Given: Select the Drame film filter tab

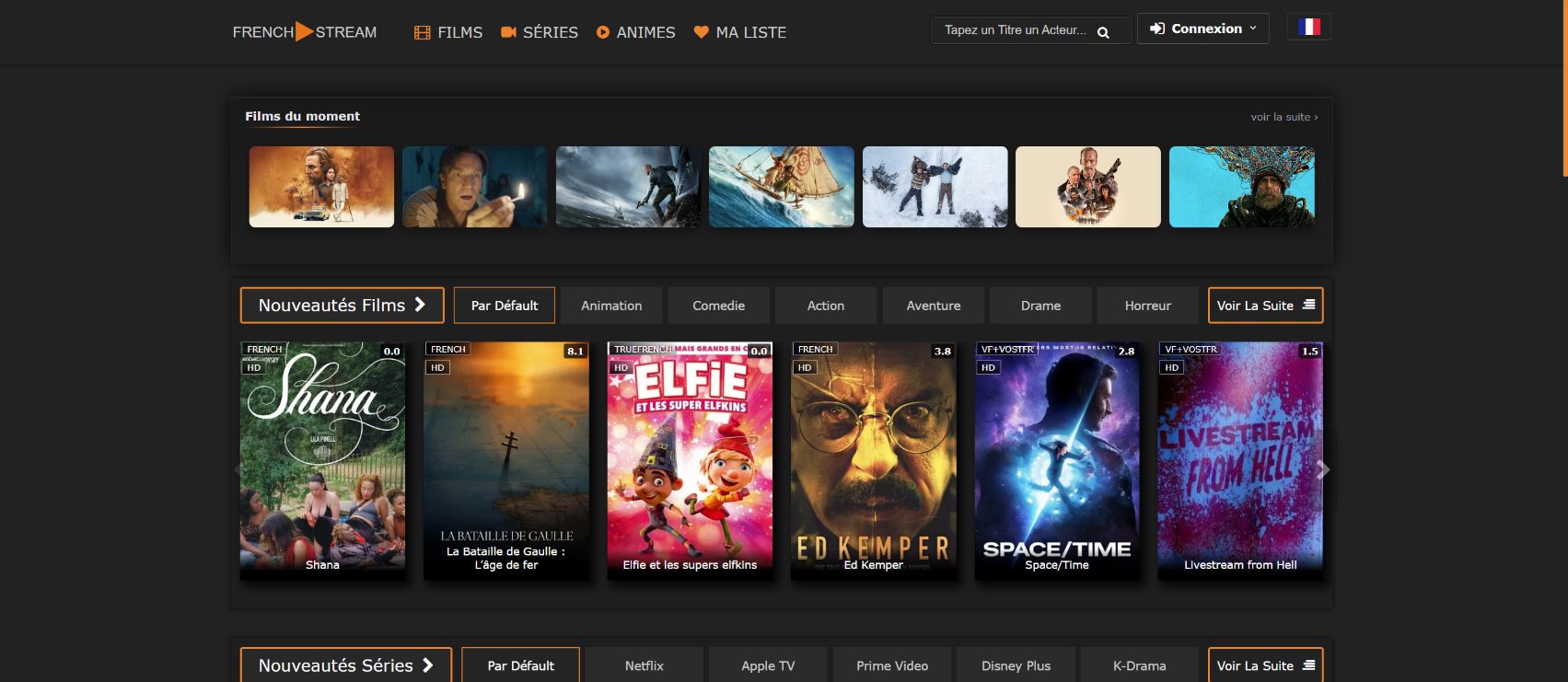Looking at the screenshot, I should [1040, 306].
